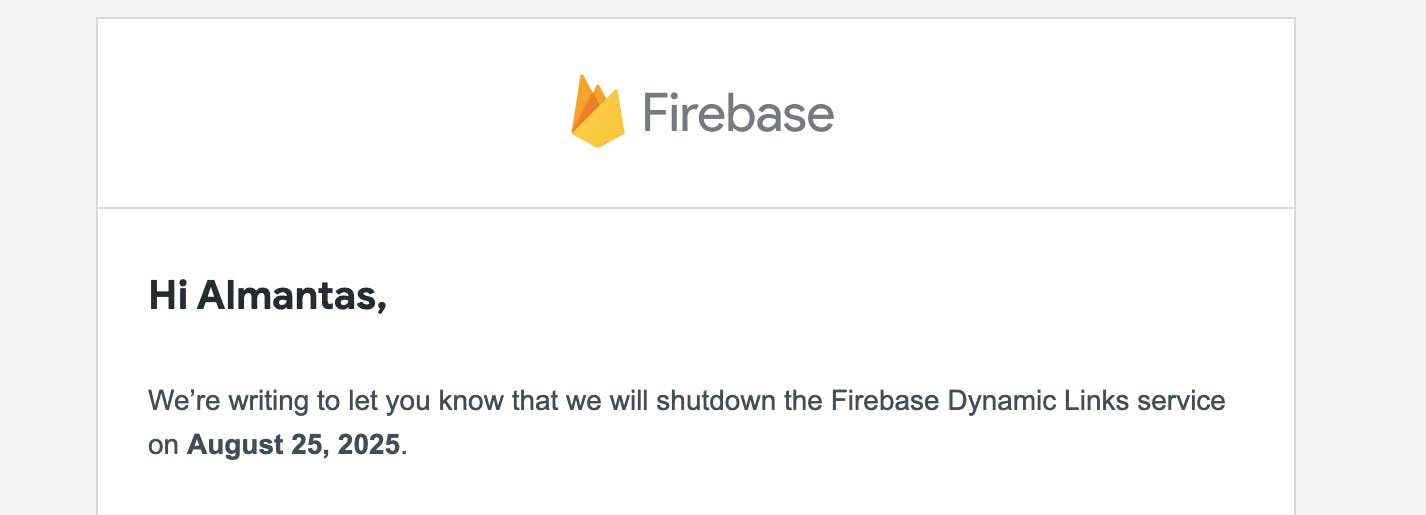The width and height of the screenshot is (1426, 515).
Task: Select the "Hi Almantas," greeting heading
Action: coord(268,296)
